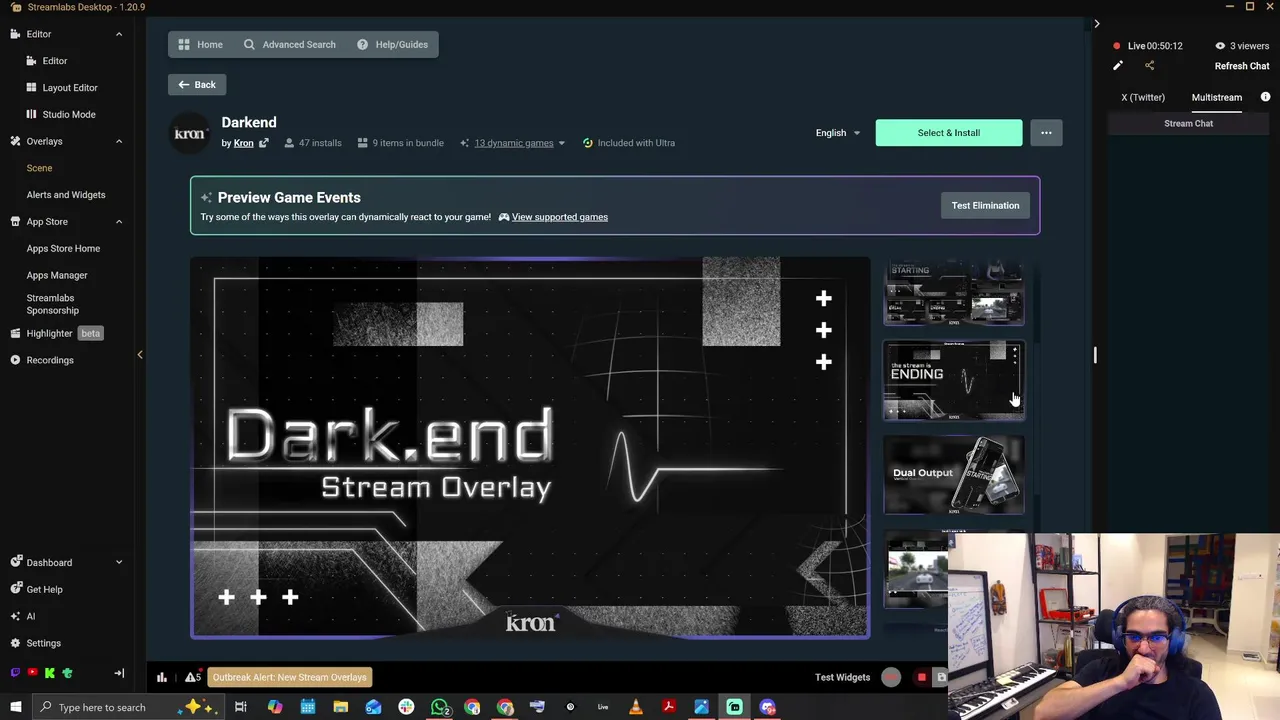Open the English language dropdown
Viewport: 1280px width, 720px height.
pos(838,133)
